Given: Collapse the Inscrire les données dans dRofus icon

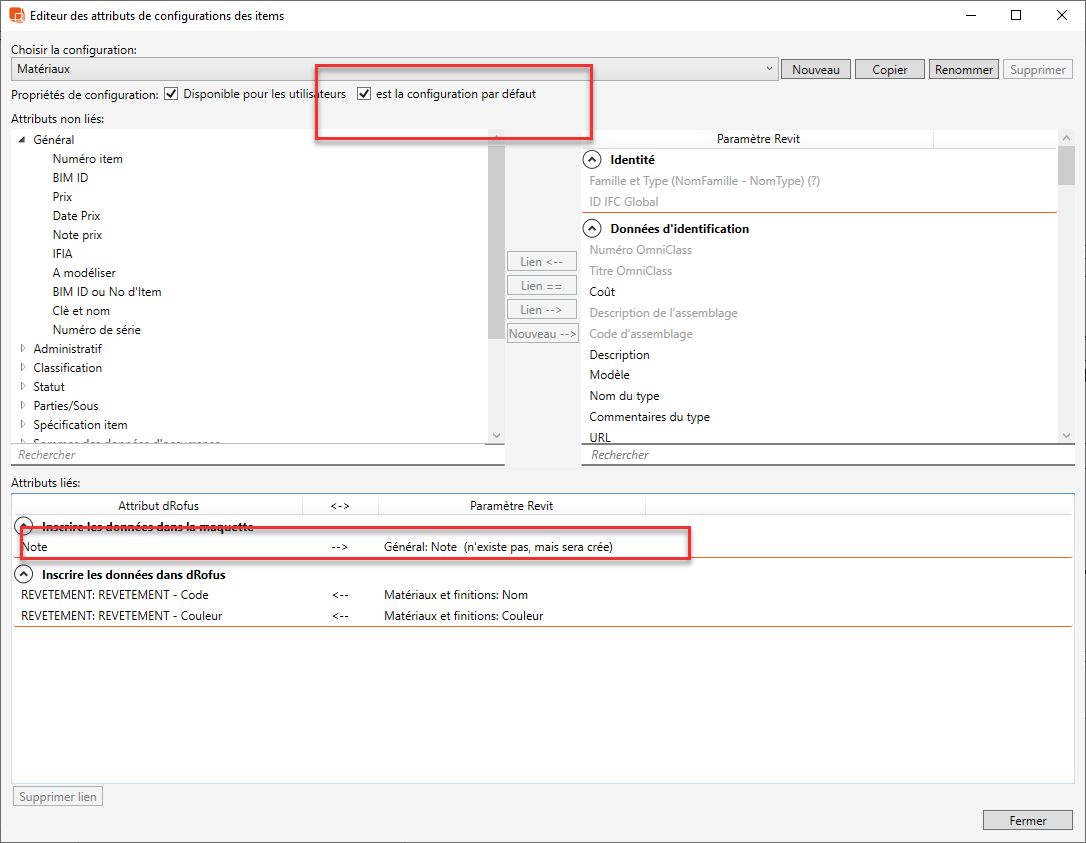Looking at the screenshot, I should (x=24, y=575).
